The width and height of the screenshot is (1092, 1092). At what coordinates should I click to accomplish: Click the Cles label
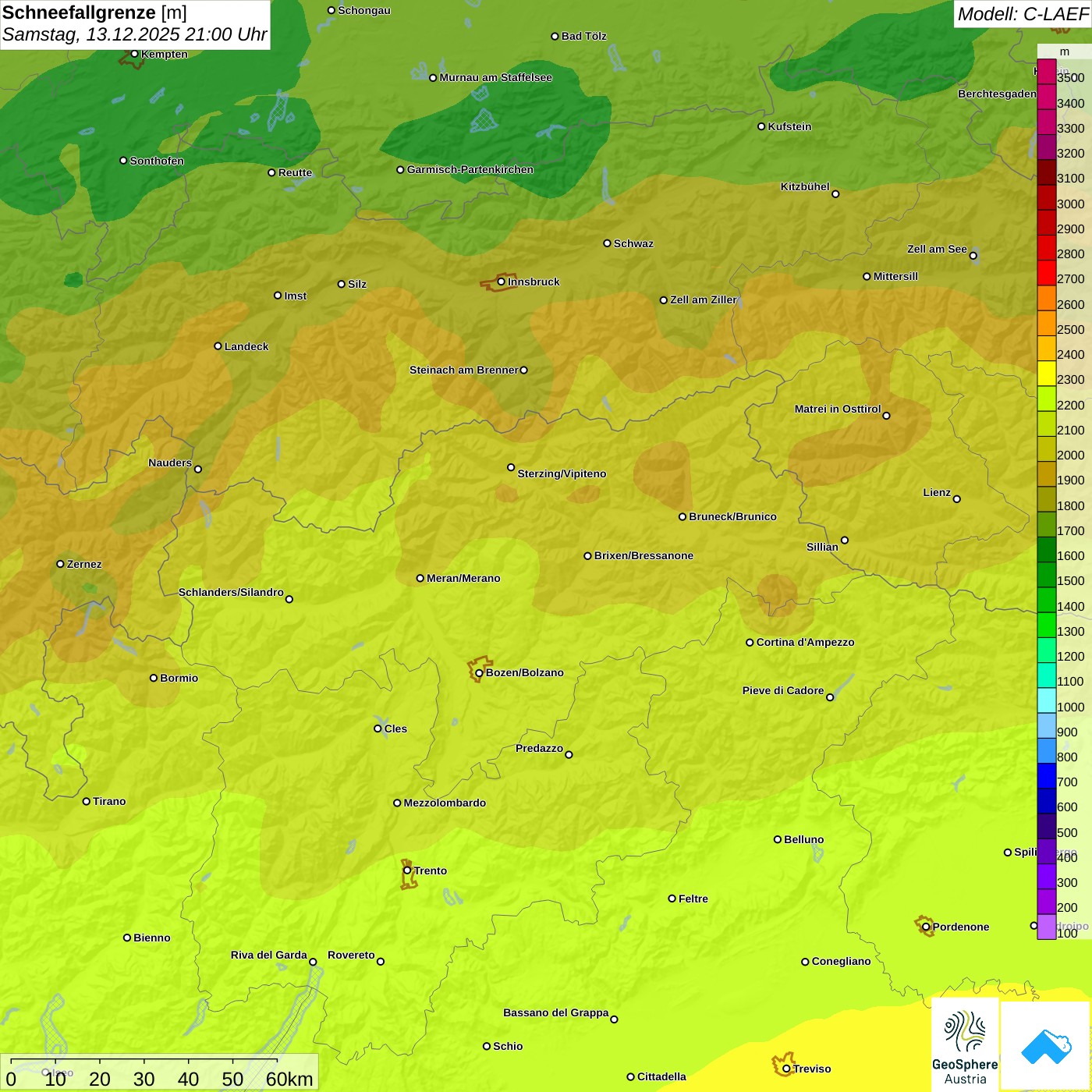(x=395, y=729)
